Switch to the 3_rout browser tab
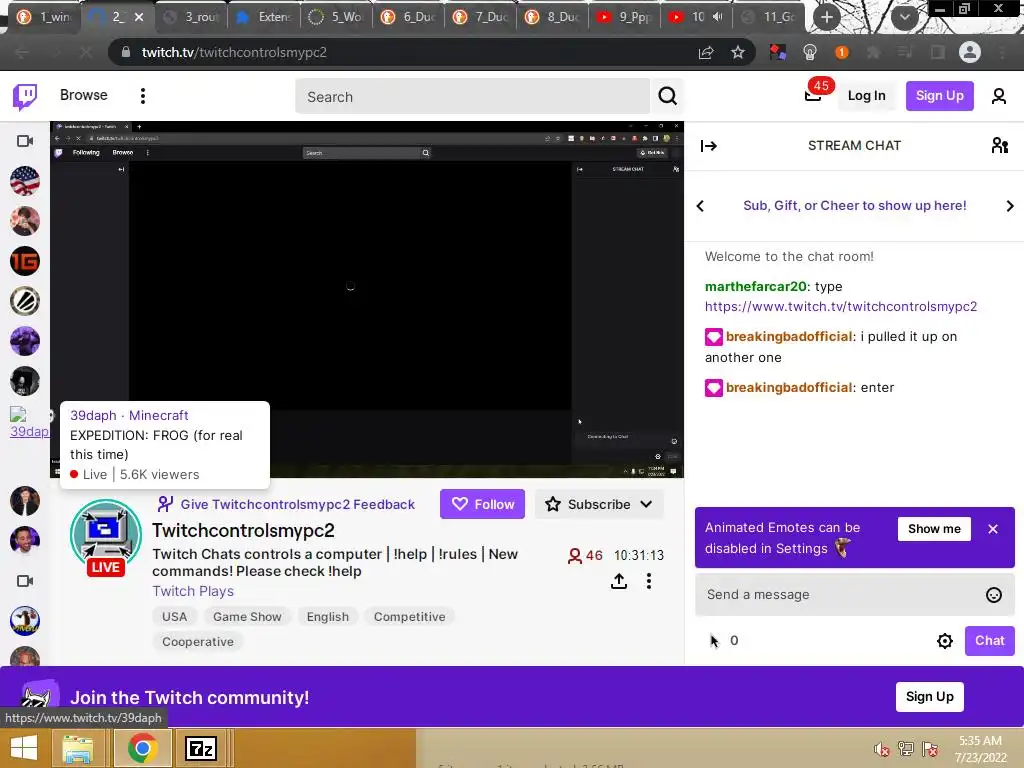 (192, 17)
